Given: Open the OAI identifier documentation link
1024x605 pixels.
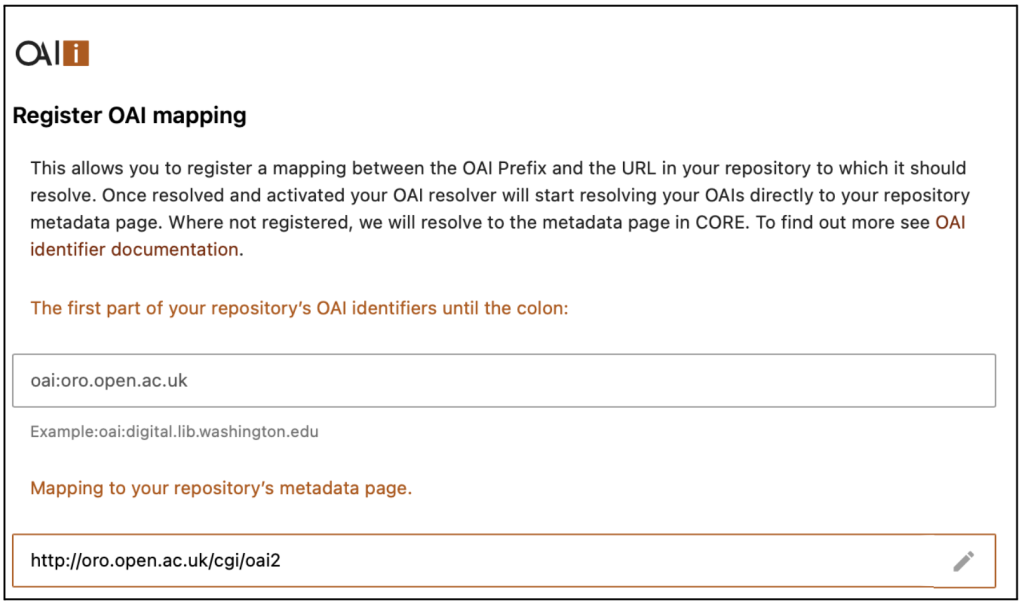Looking at the screenshot, I should (949, 222).
